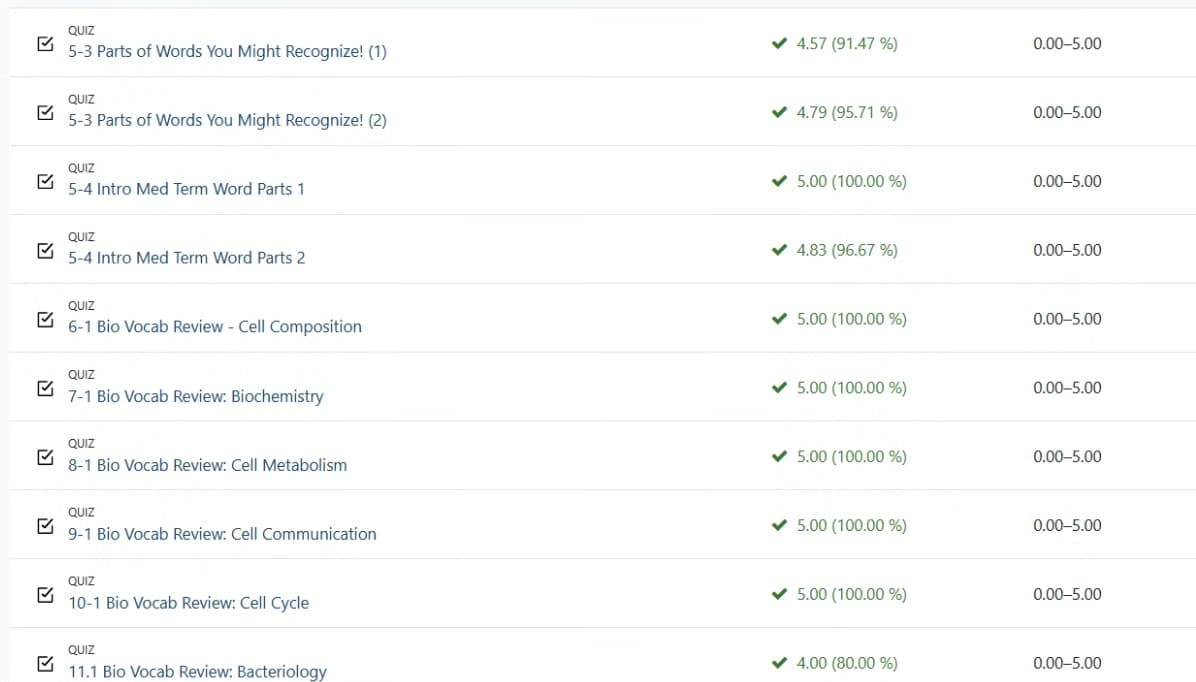Open 8-1 Bio Vocab Review: Cell Metabolism
1196x682 pixels.
point(208,465)
